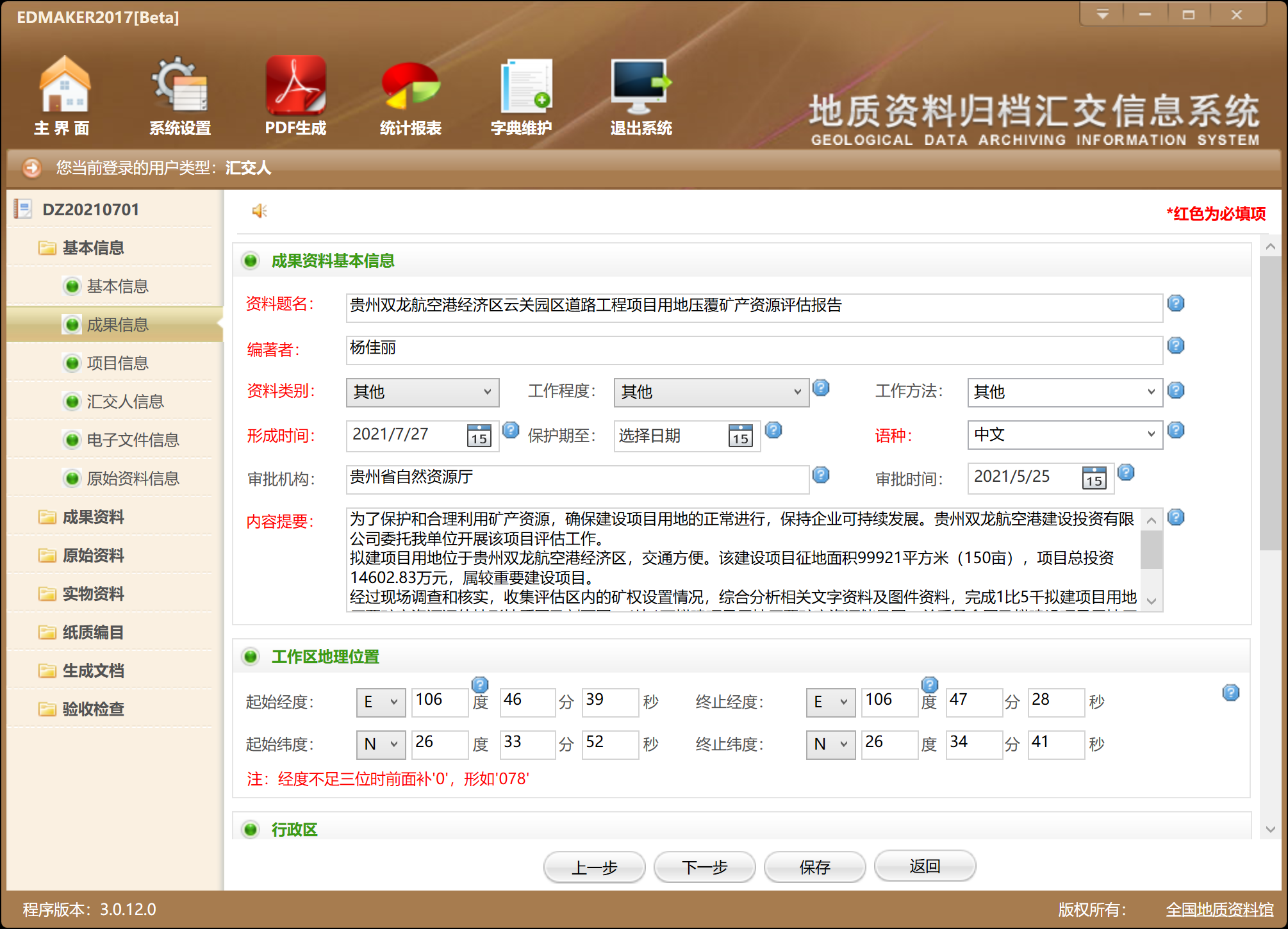
Task: Open calendar picker for 形成时间
Action: 479,436
